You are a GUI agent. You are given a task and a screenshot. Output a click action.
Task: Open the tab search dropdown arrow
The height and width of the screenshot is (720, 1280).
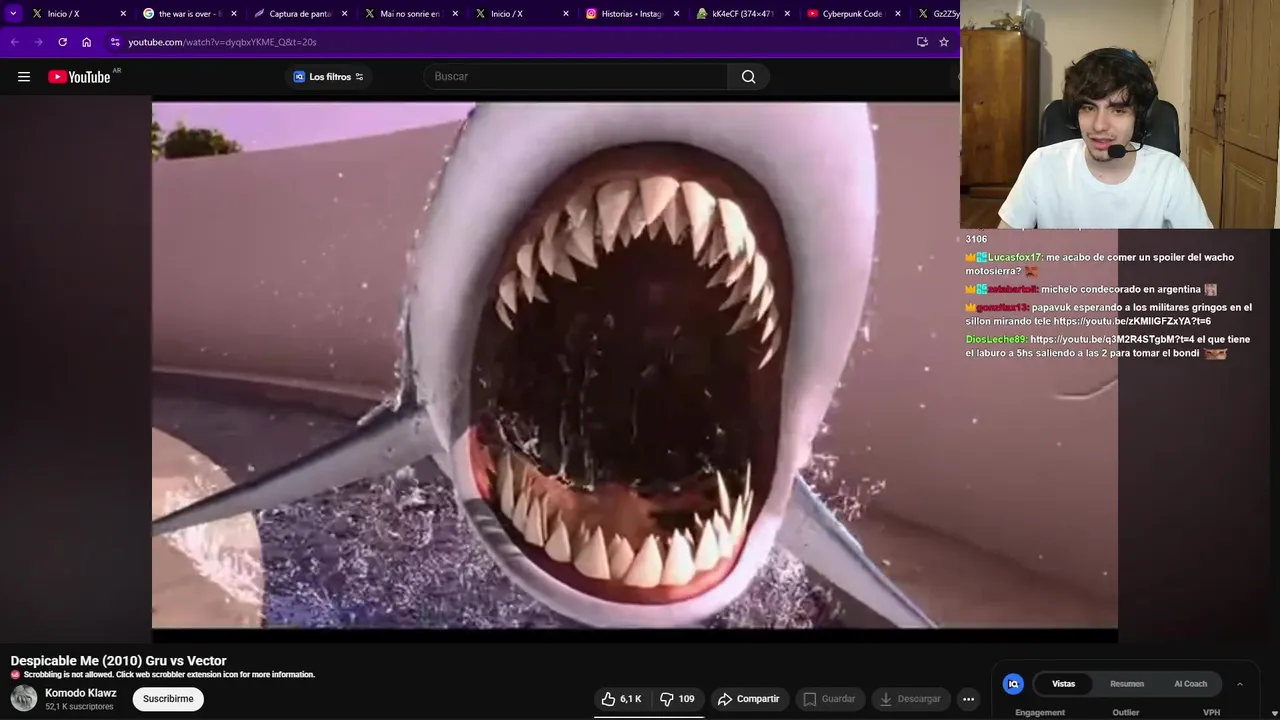click(x=13, y=14)
